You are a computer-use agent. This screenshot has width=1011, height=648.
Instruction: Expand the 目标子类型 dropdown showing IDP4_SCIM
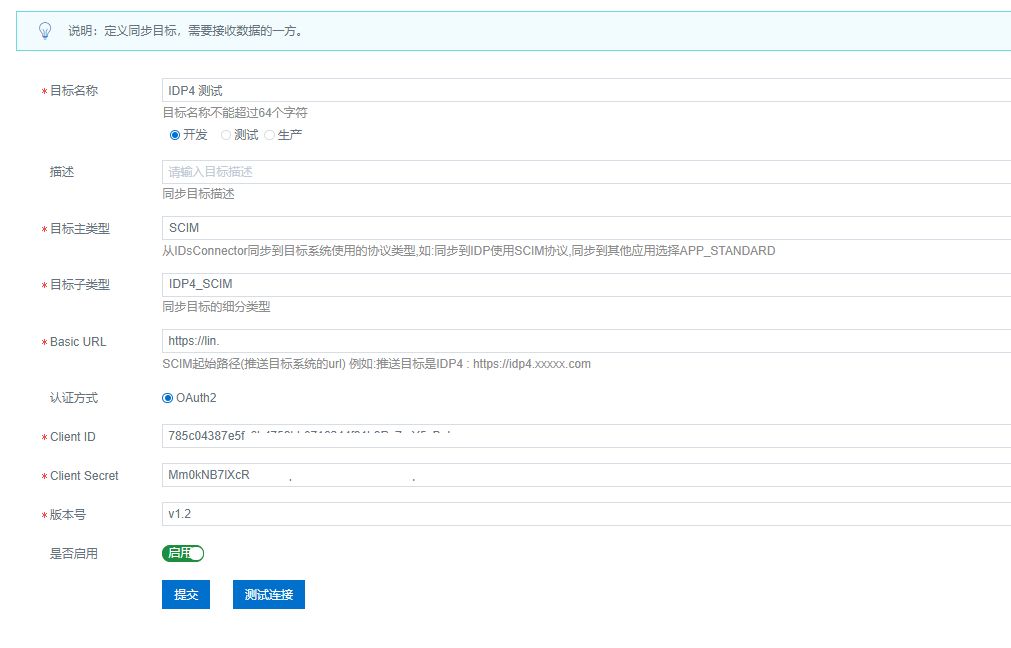pos(585,284)
